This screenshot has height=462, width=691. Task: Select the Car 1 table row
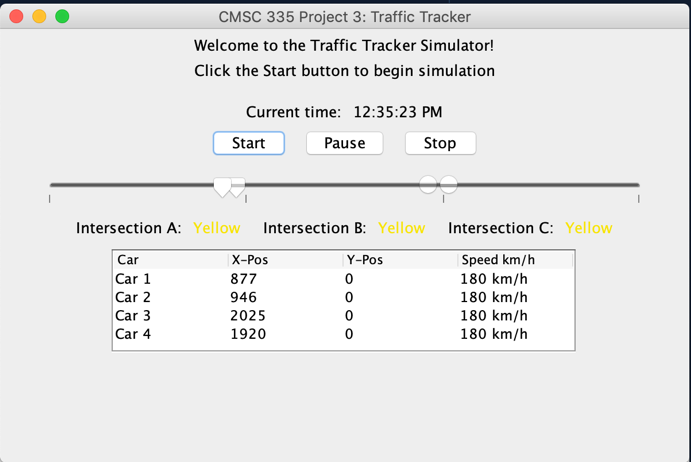click(343, 279)
